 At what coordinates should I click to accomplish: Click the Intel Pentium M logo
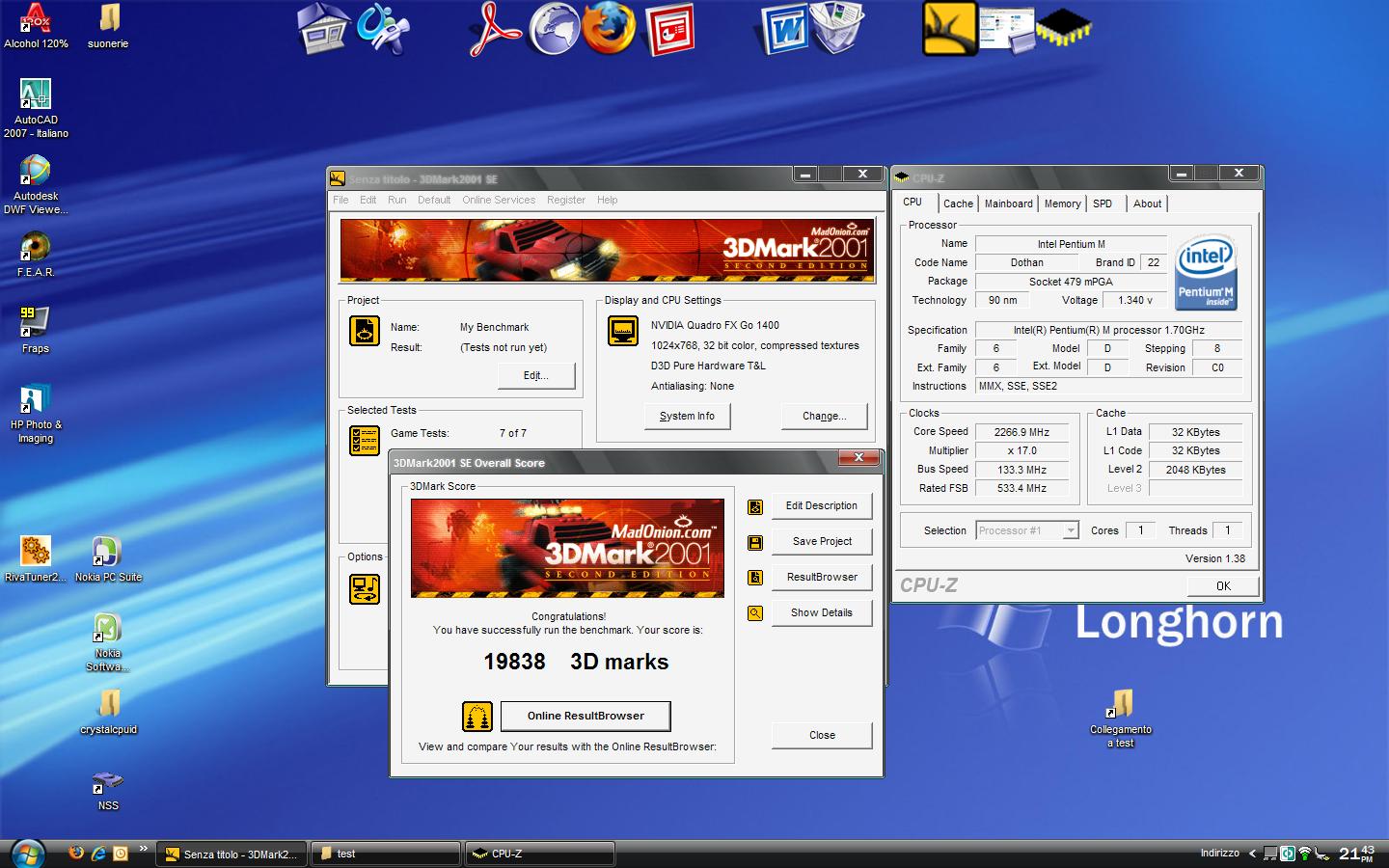[x=1206, y=273]
